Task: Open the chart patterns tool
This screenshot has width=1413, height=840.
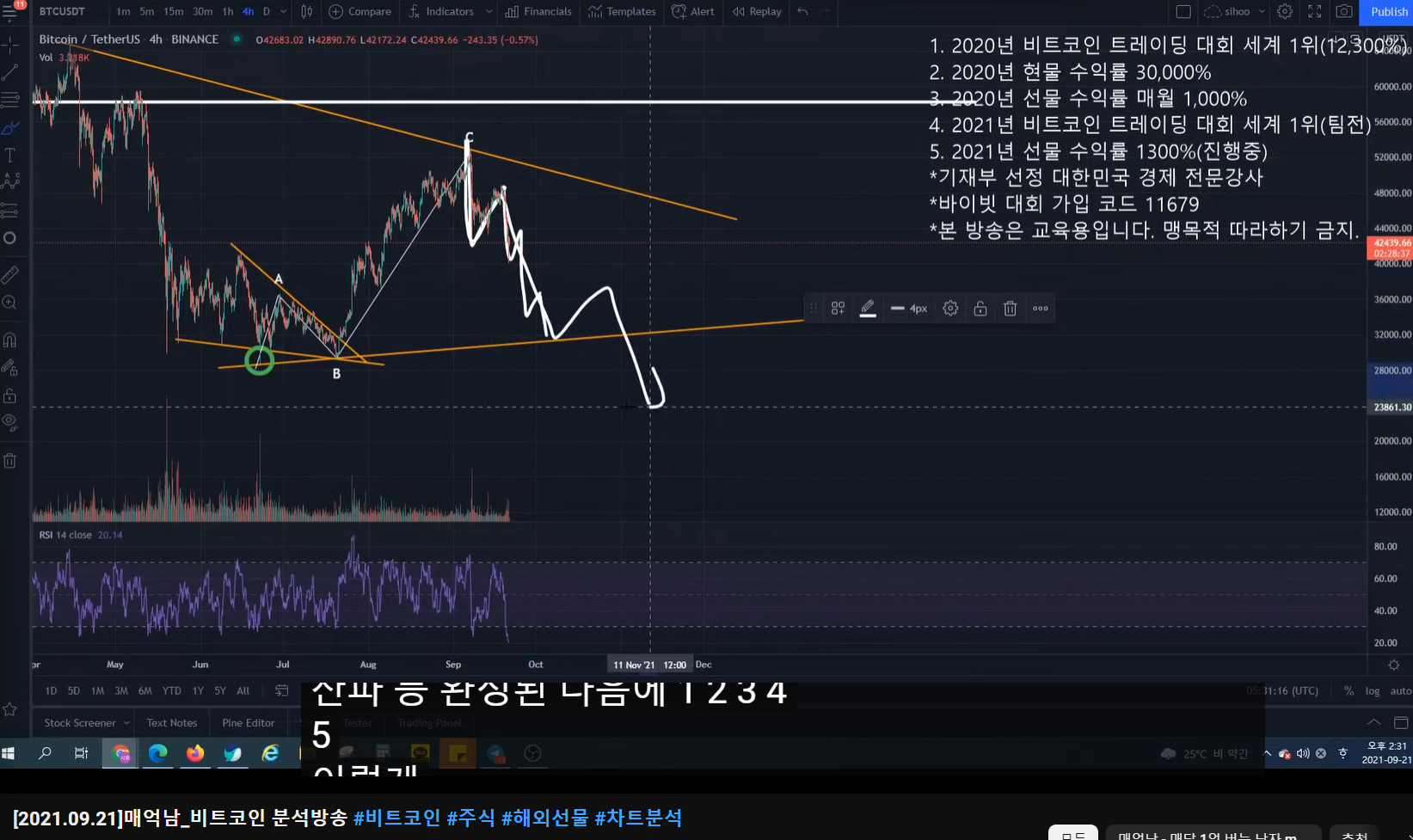Action: click(10, 181)
